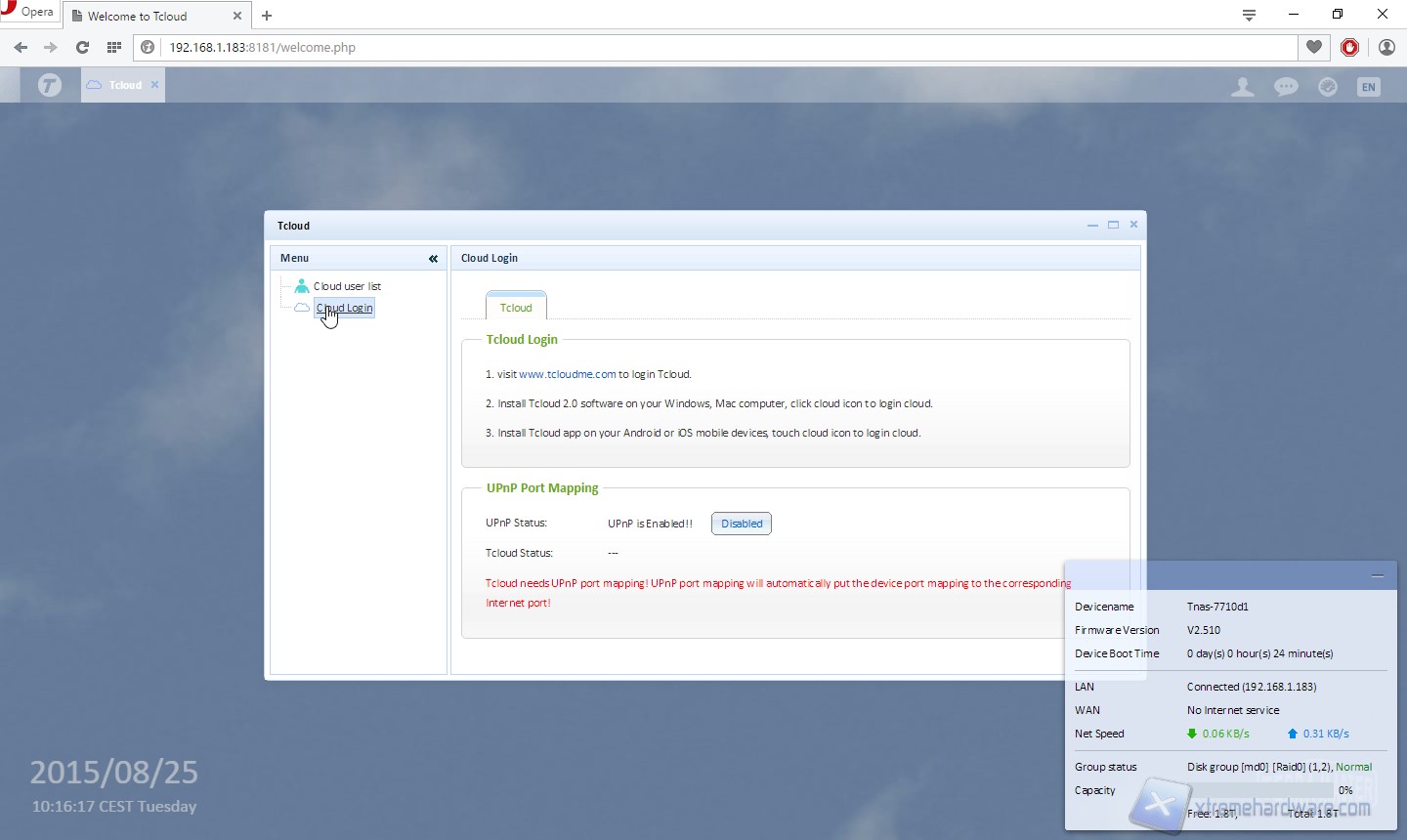Image resolution: width=1407 pixels, height=840 pixels.
Task: Toggle UPnP with the Disabled button
Action: [742, 524]
